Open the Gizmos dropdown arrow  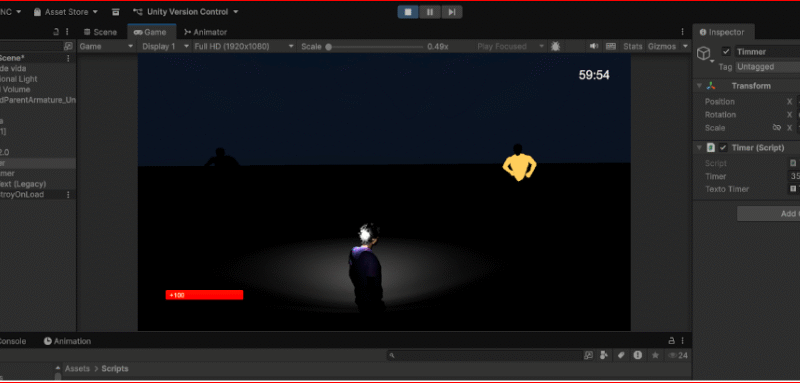(x=685, y=46)
